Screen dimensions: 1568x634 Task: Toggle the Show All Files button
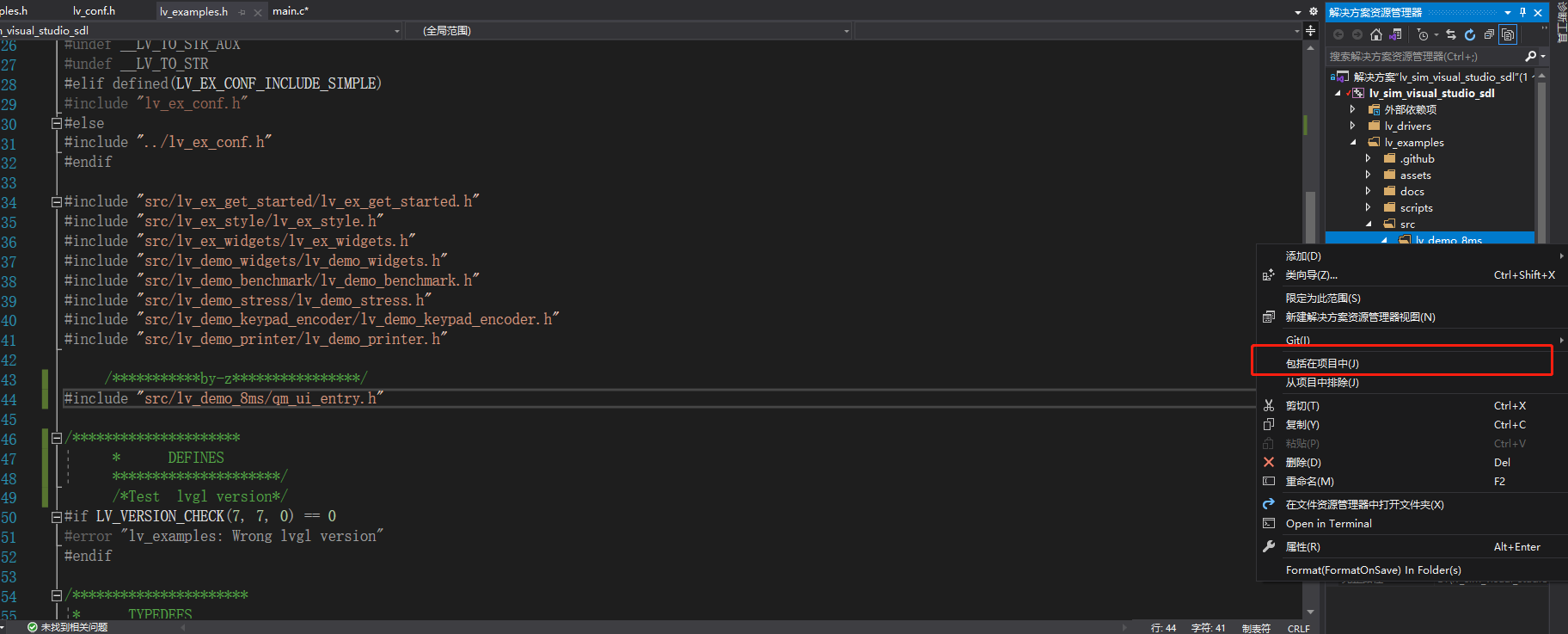[x=1508, y=34]
